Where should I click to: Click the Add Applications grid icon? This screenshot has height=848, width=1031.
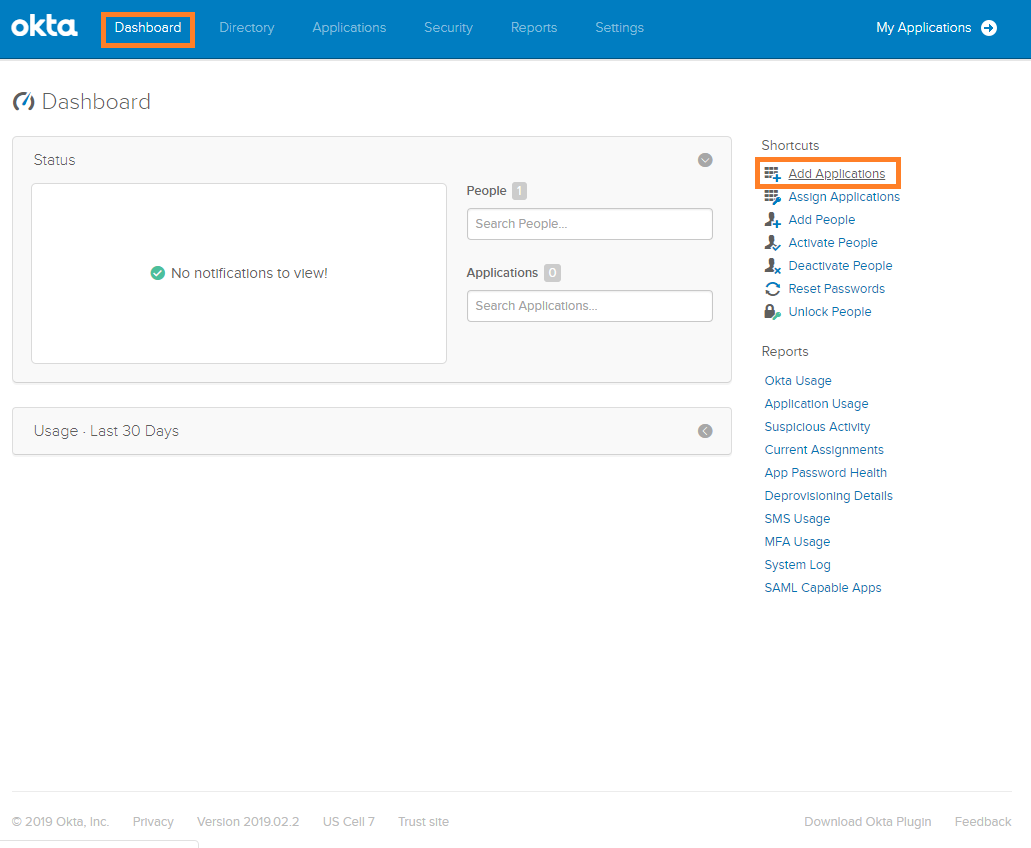coord(772,174)
